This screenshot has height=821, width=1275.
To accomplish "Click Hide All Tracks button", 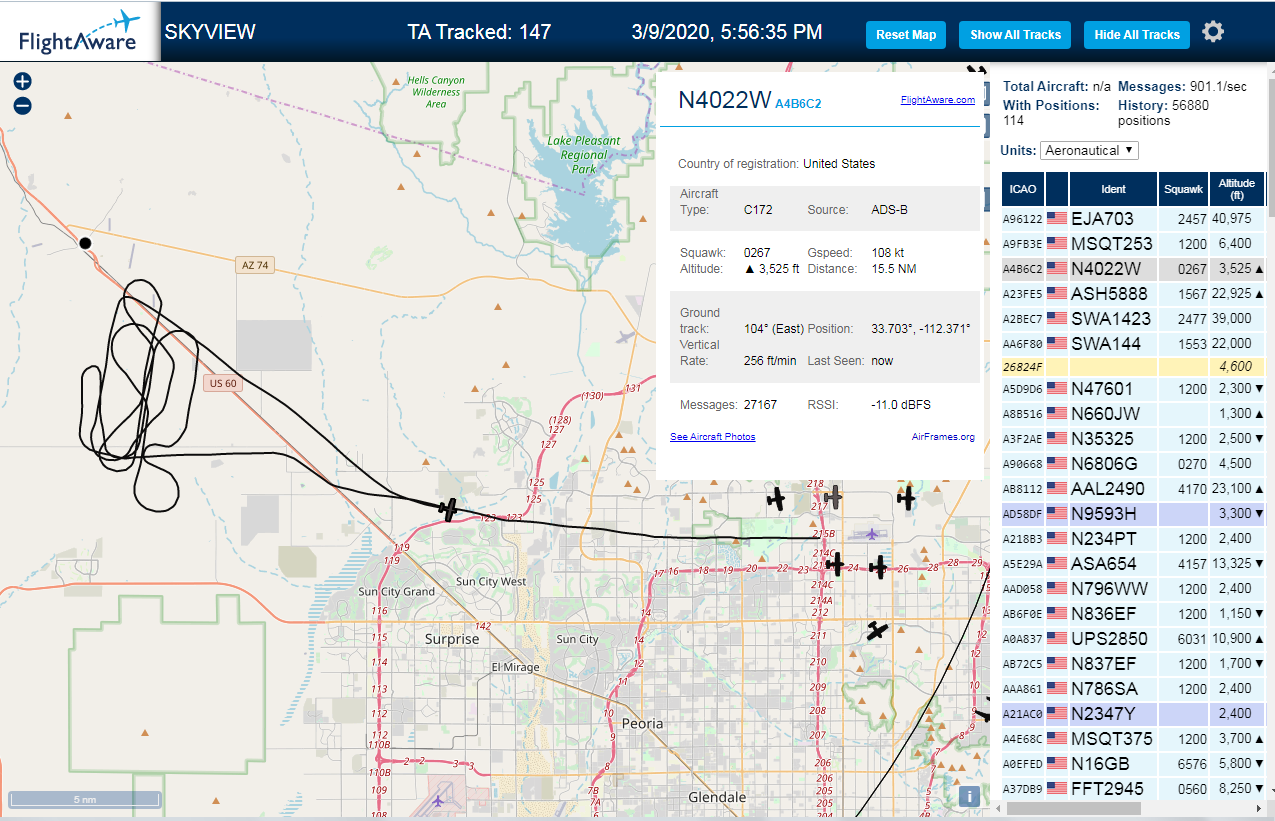I will 1137,35.
